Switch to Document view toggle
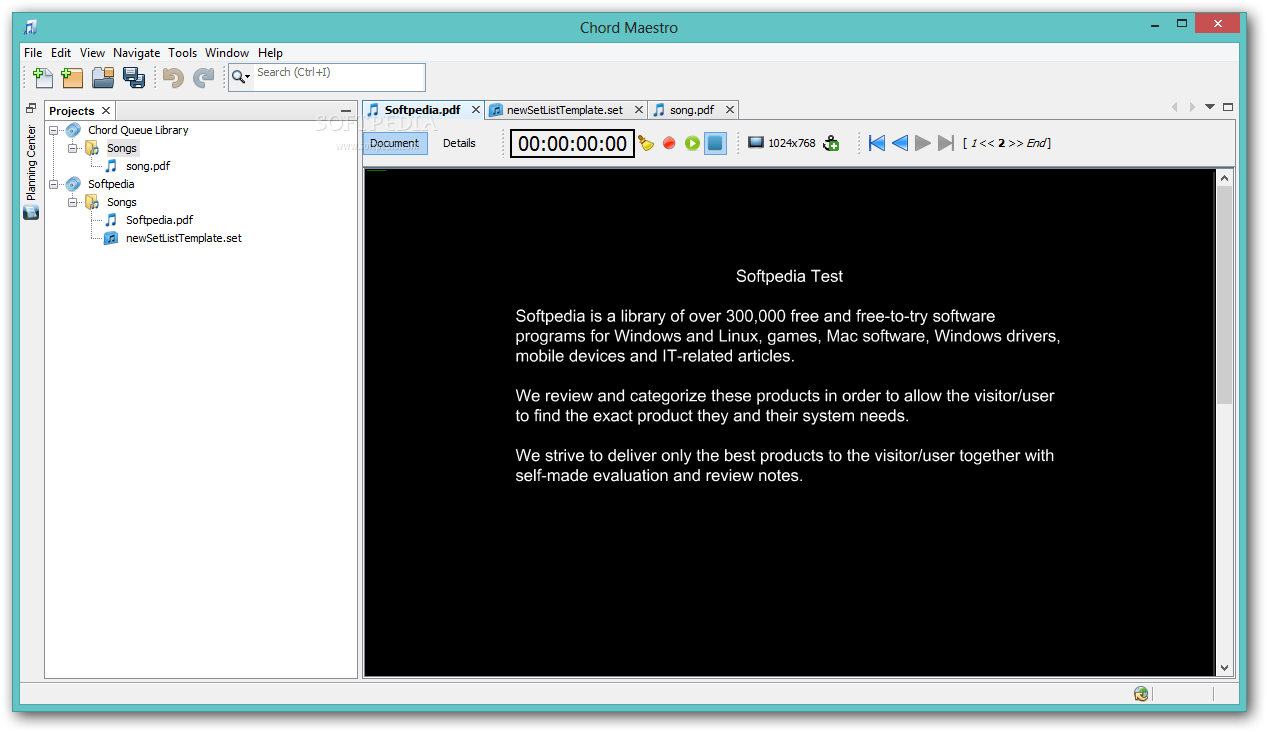Screen dimensions: 1267x732 (x=395, y=143)
